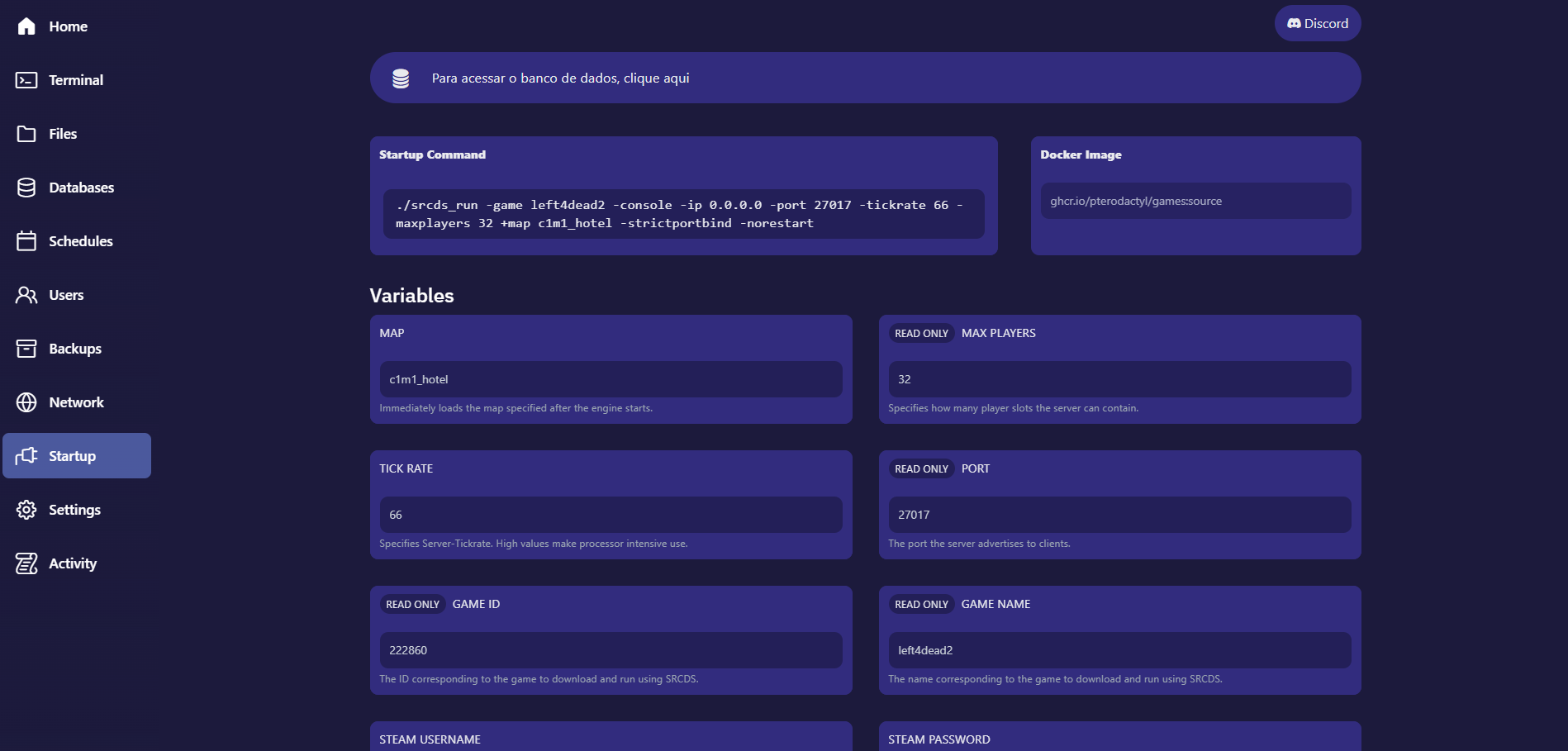Click the Home house icon
This screenshot has width=1568, height=751.
[x=26, y=26]
